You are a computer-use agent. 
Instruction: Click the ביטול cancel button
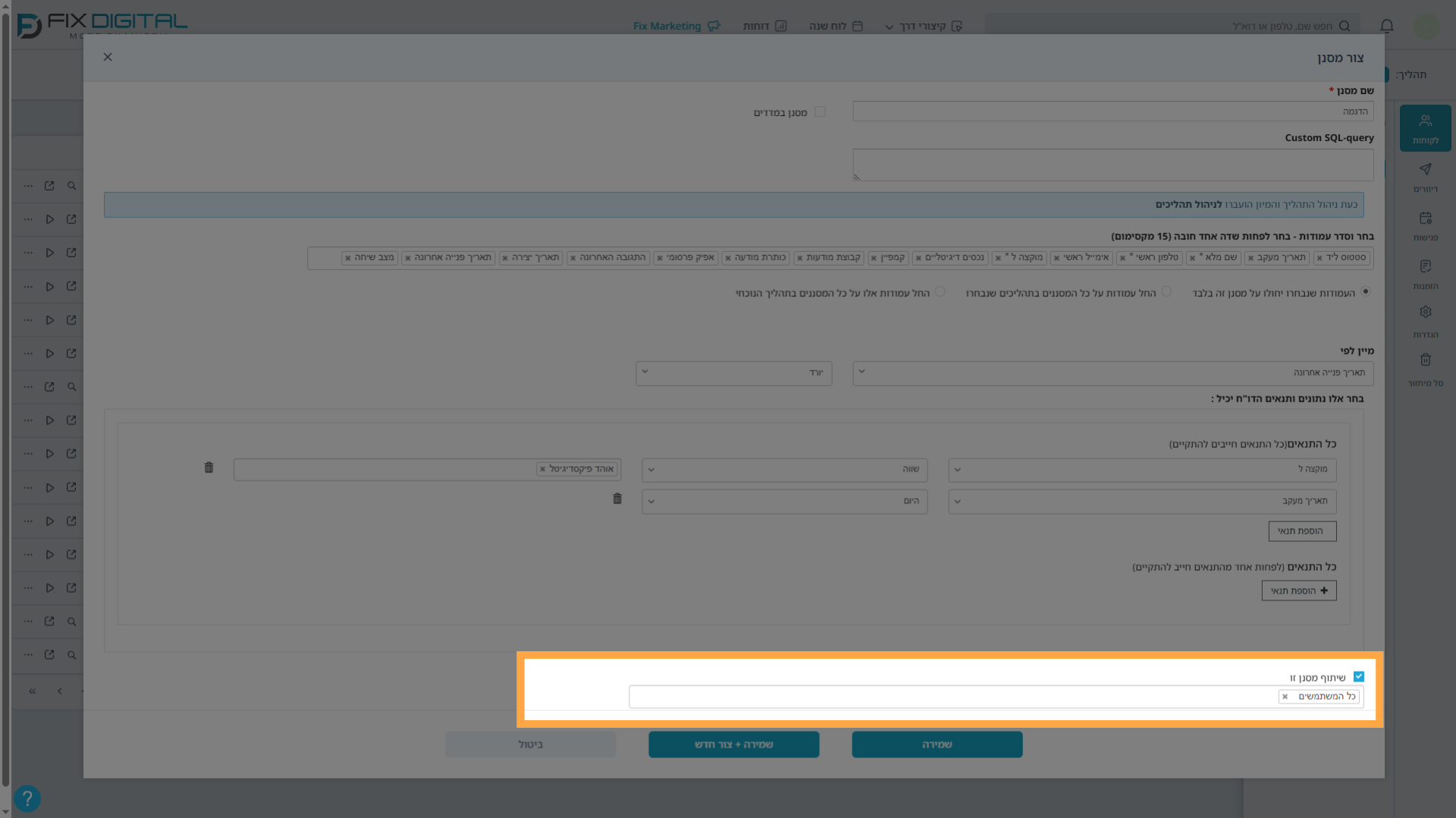pyautogui.click(x=531, y=744)
